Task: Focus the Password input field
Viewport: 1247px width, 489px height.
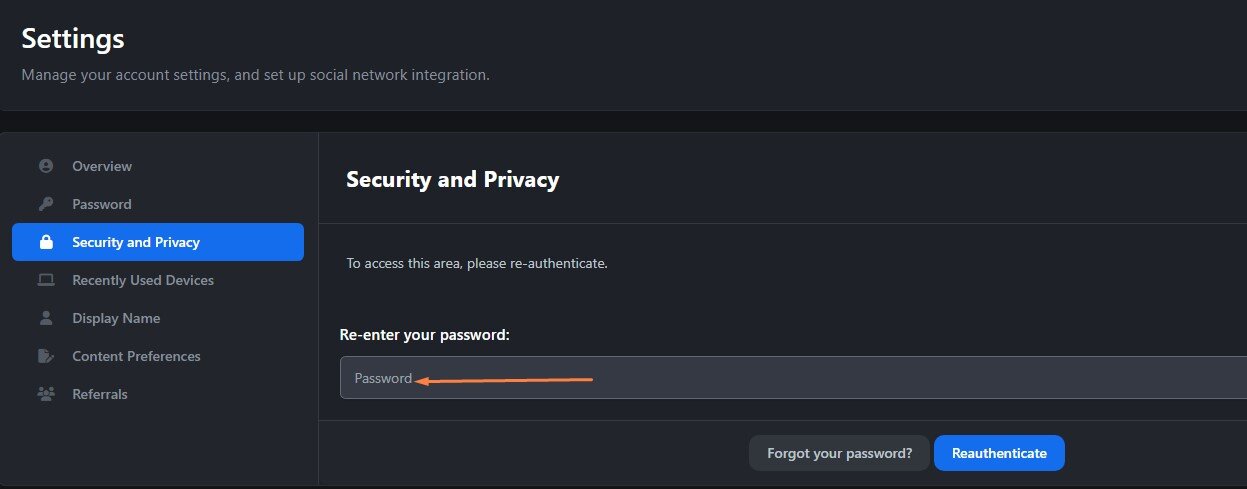Action: [x=793, y=378]
